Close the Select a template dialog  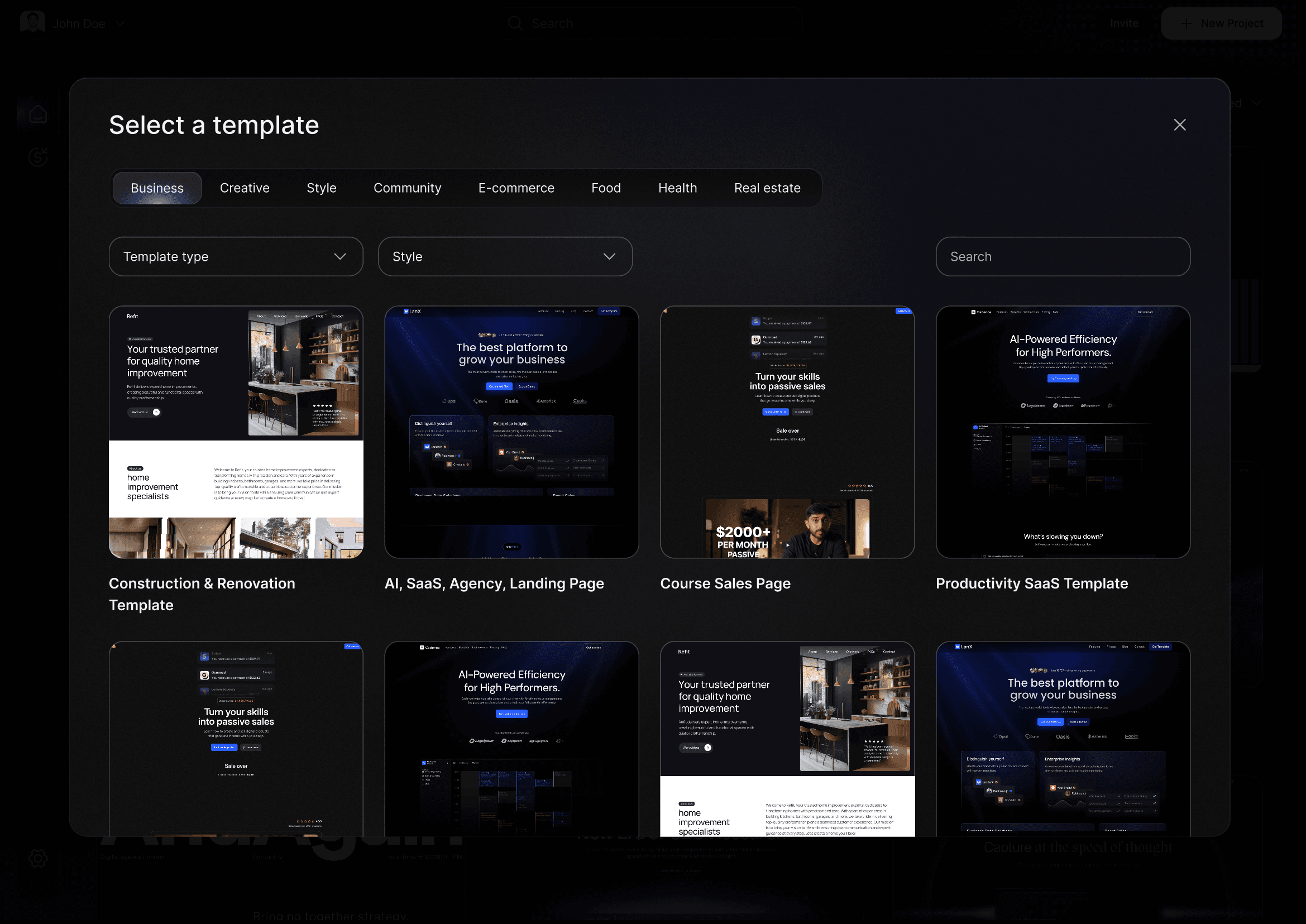coord(1179,125)
